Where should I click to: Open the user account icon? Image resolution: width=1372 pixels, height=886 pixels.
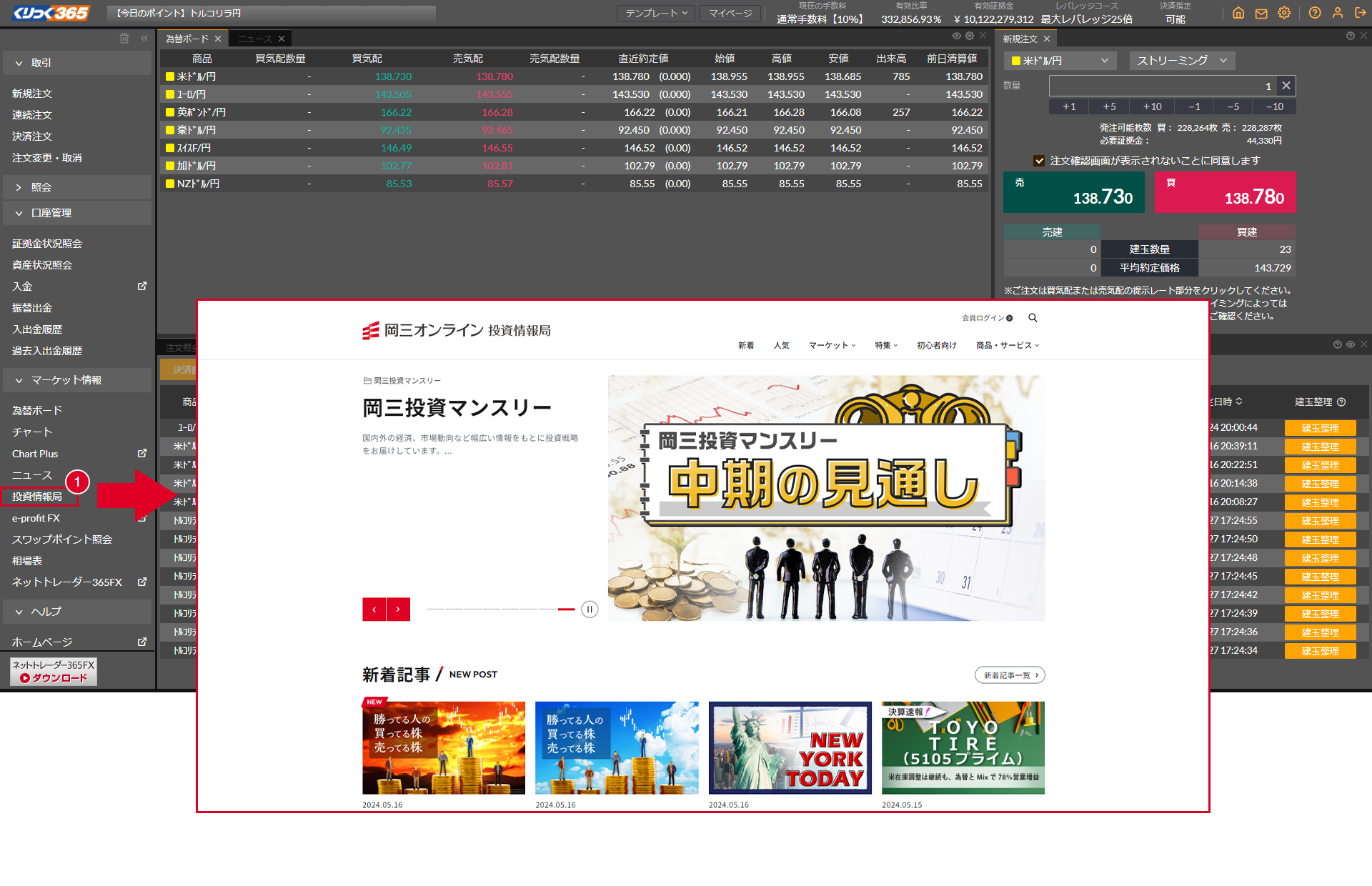point(1338,13)
